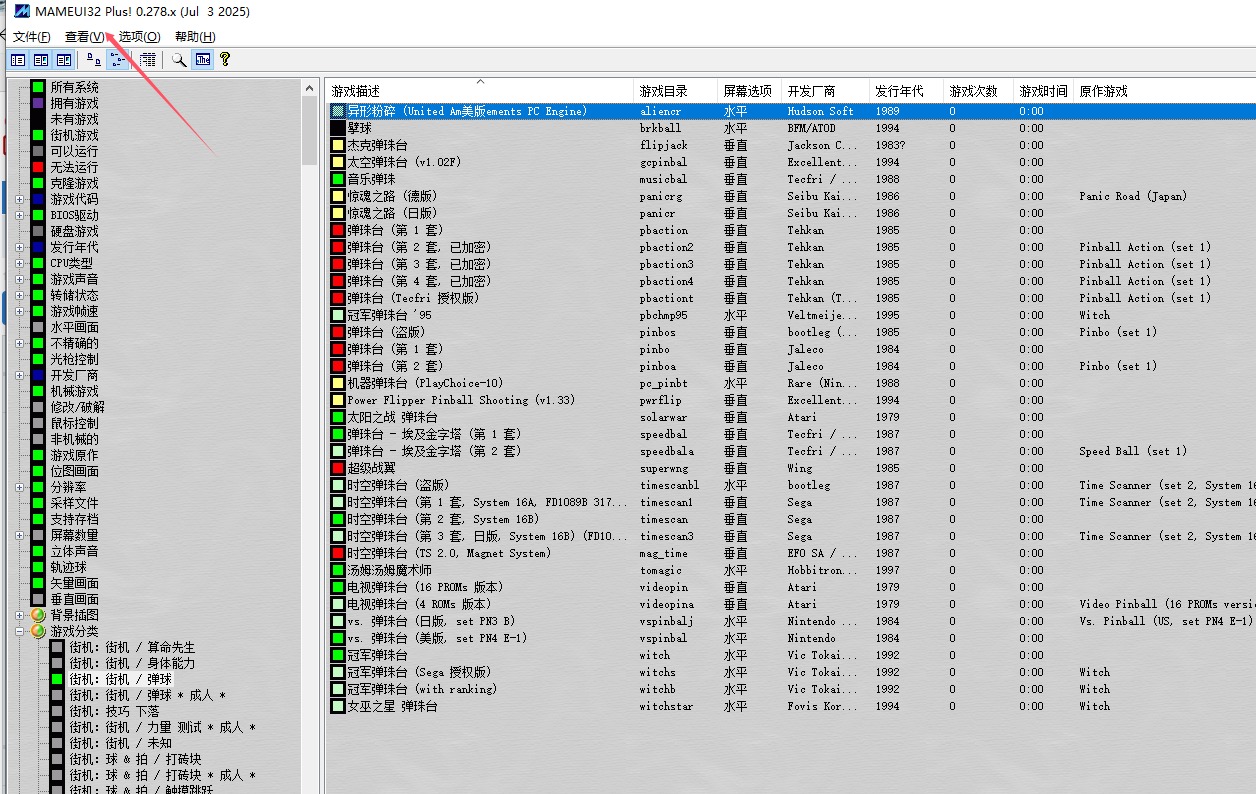Open the yellow question mark help
The width and height of the screenshot is (1256, 794).
[x=225, y=60]
